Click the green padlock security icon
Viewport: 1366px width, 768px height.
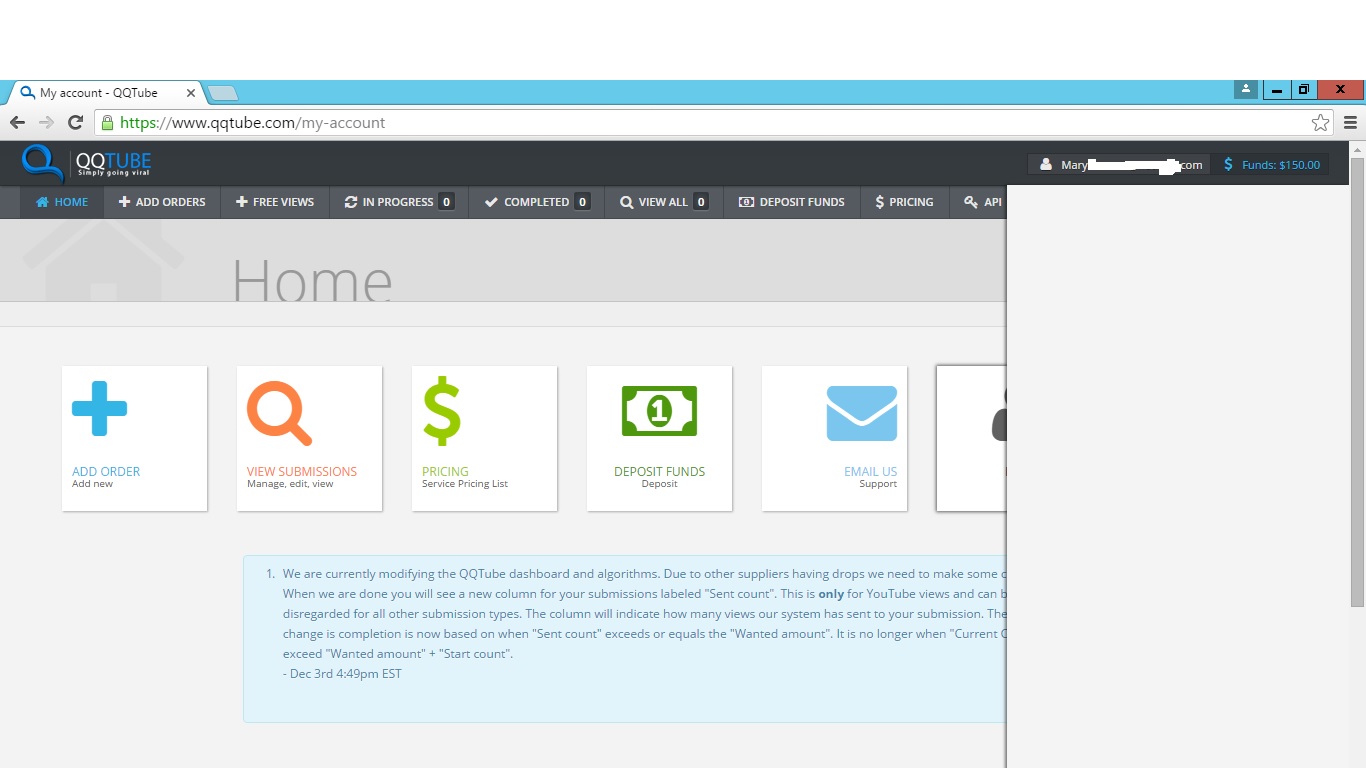107,123
